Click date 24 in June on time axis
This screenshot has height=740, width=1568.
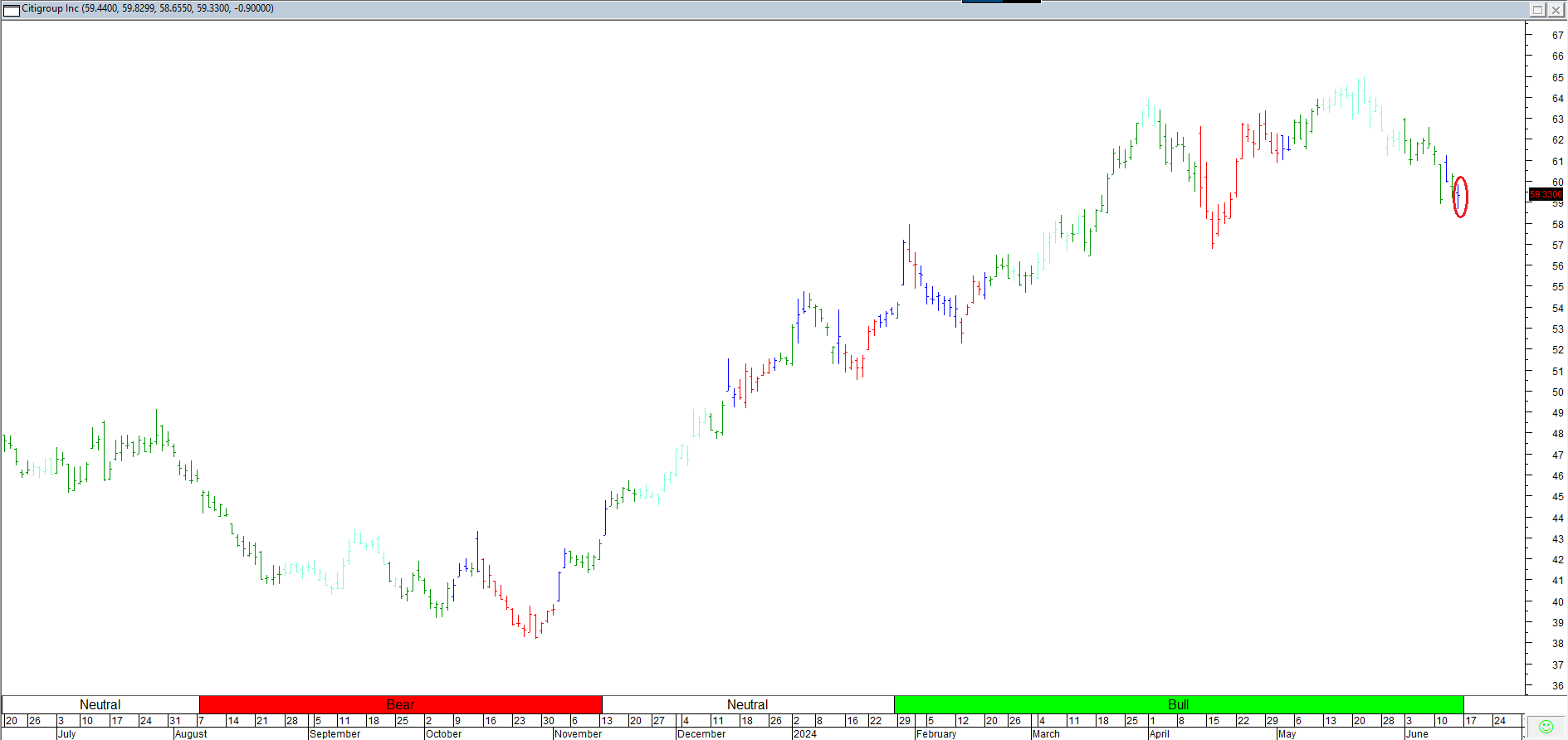pyautogui.click(x=1500, y=721)
